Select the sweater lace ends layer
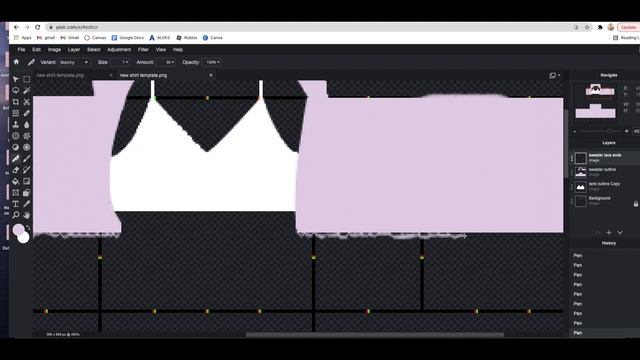640x360 pixels. coord(605,158)
